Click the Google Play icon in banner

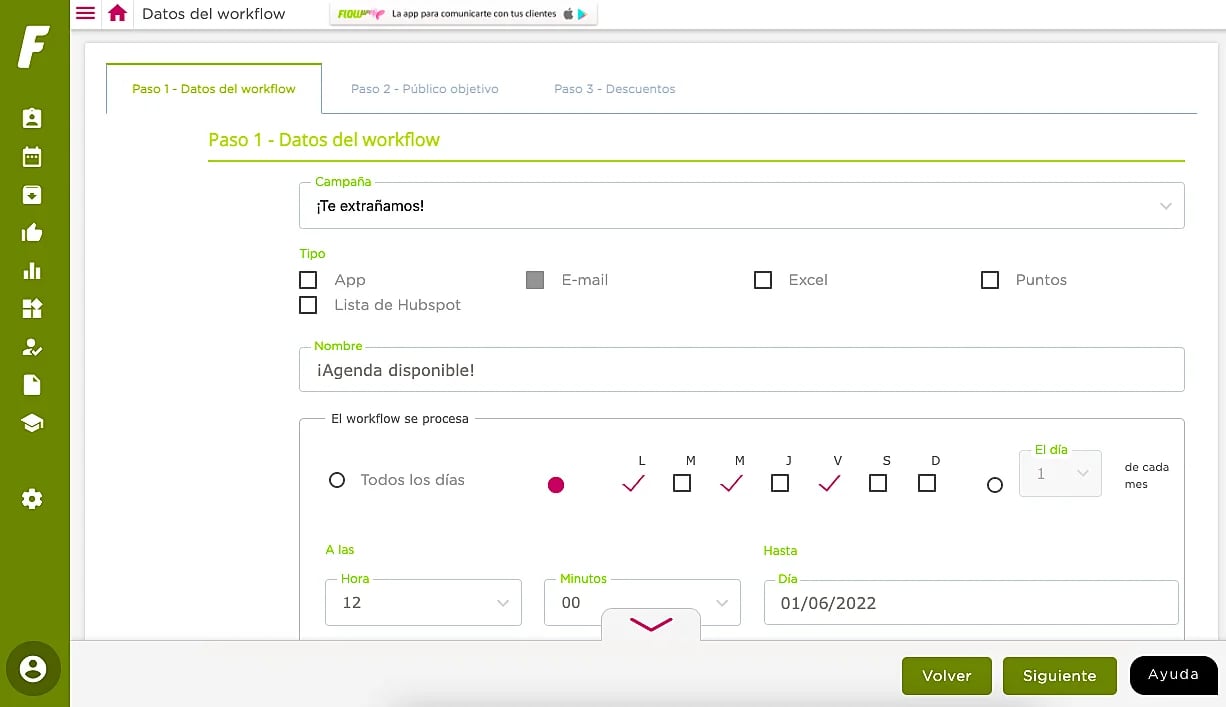point(582,14)
